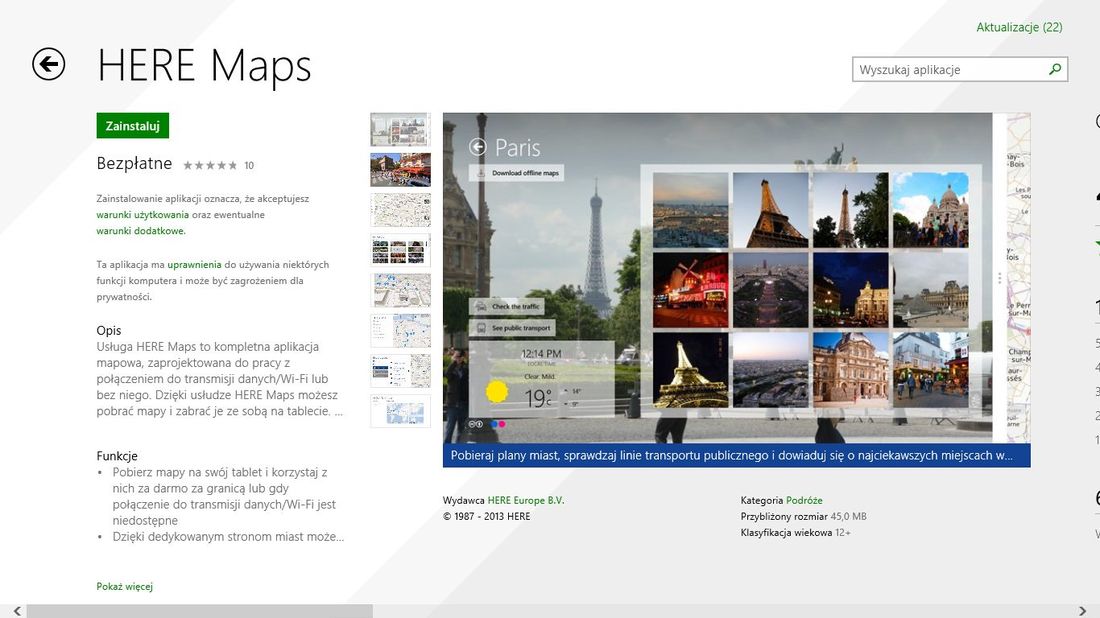
Task: Click the rating count '10'
Action: coord(249,166)
